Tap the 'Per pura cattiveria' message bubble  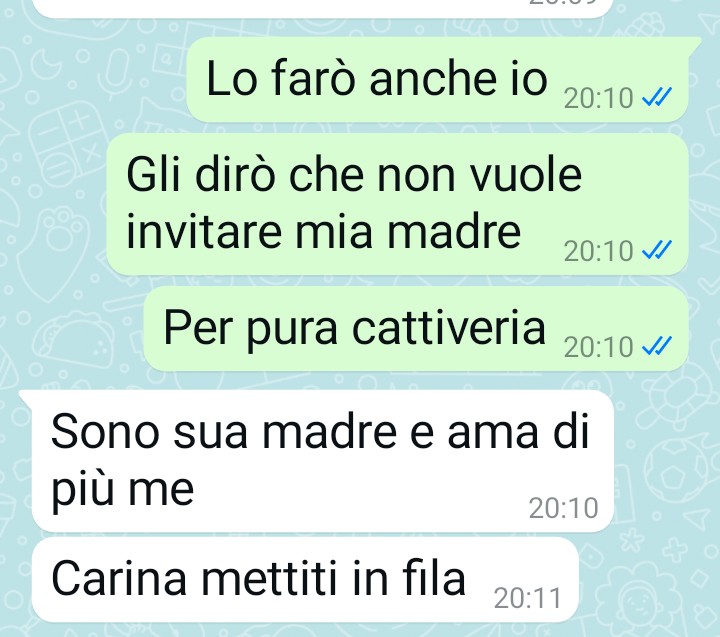click(416, 328)
